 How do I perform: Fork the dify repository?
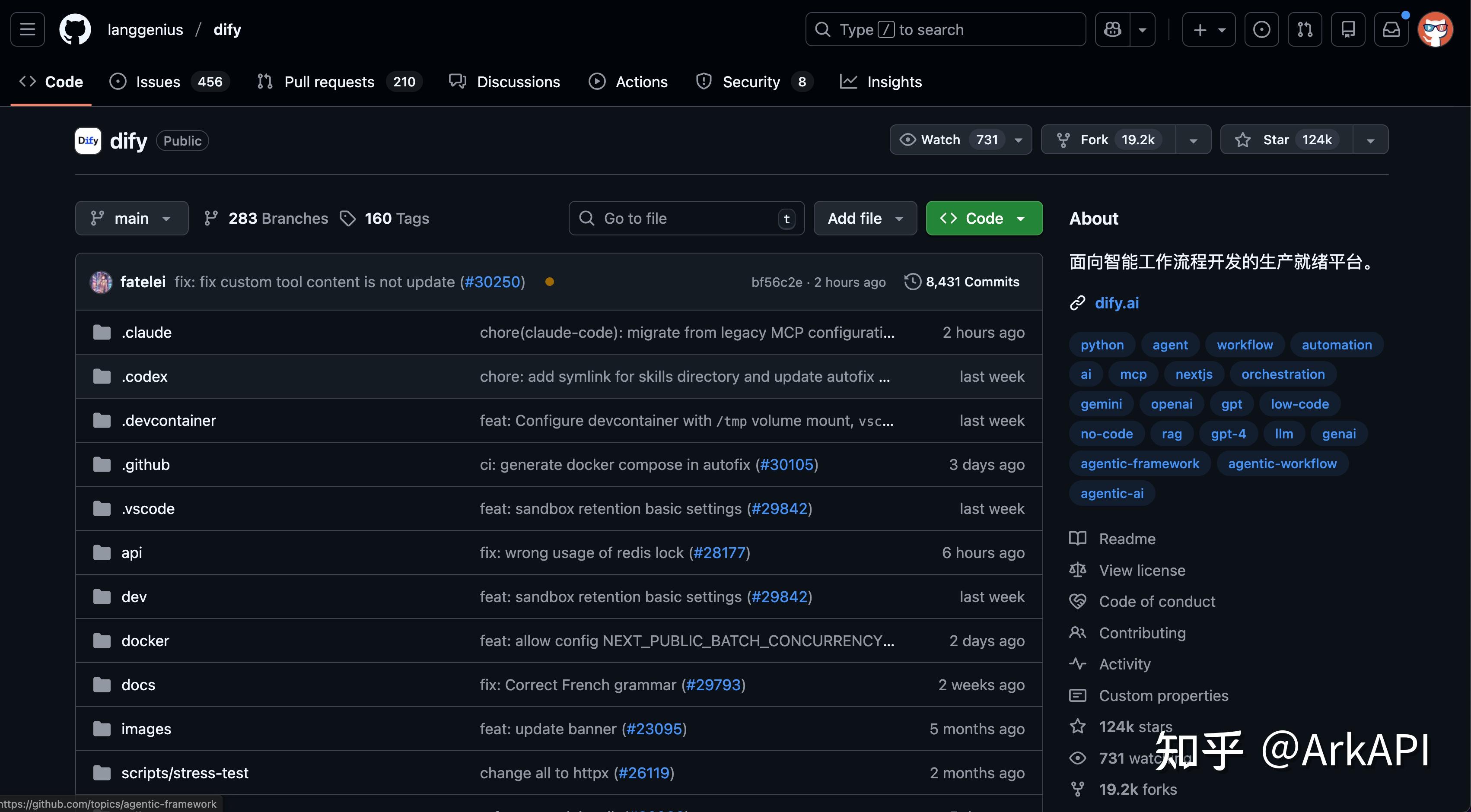(1108, 140)
